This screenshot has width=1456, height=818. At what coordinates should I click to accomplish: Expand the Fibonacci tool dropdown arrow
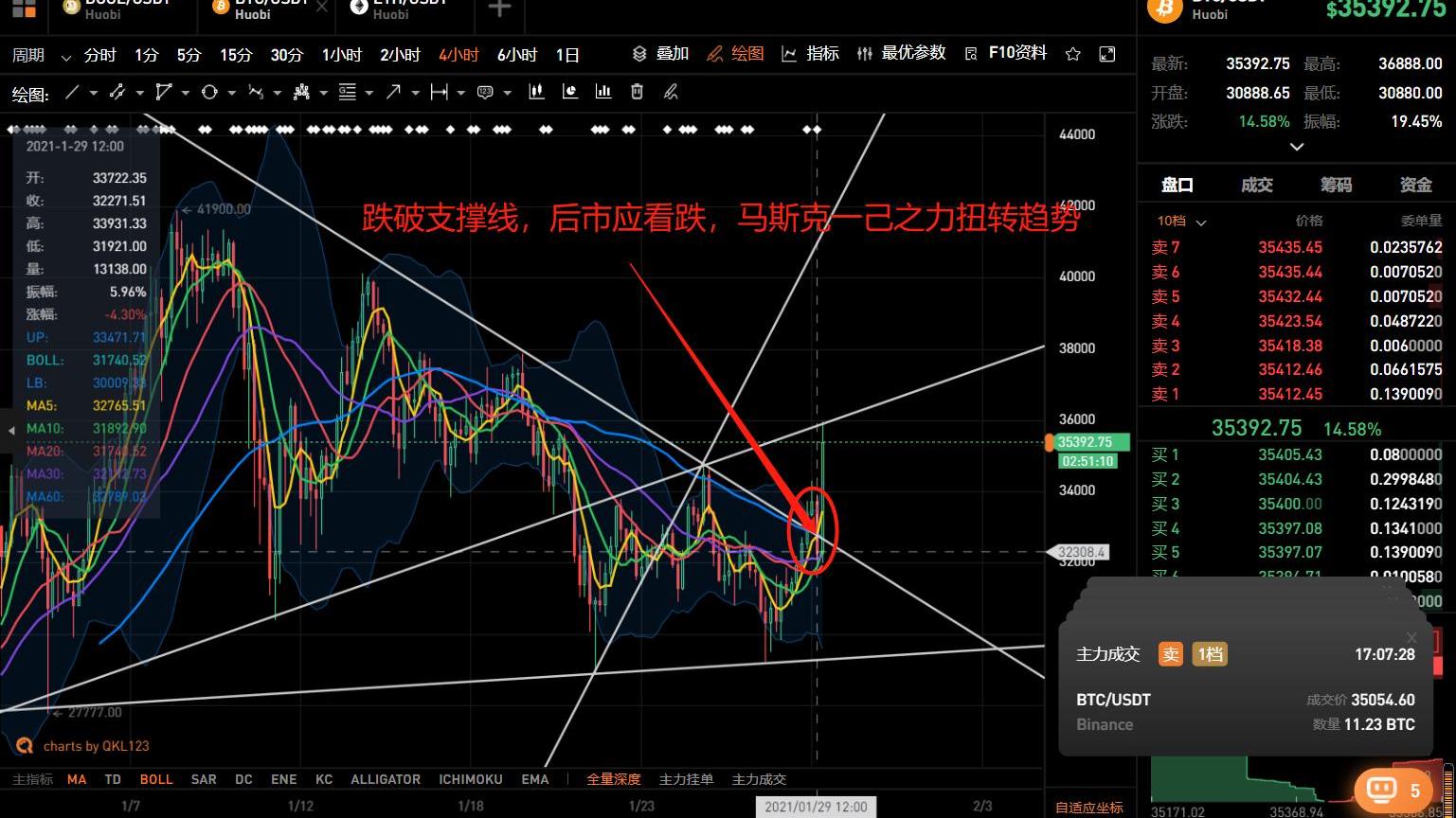pyautogui.click(x=369, y=93)
